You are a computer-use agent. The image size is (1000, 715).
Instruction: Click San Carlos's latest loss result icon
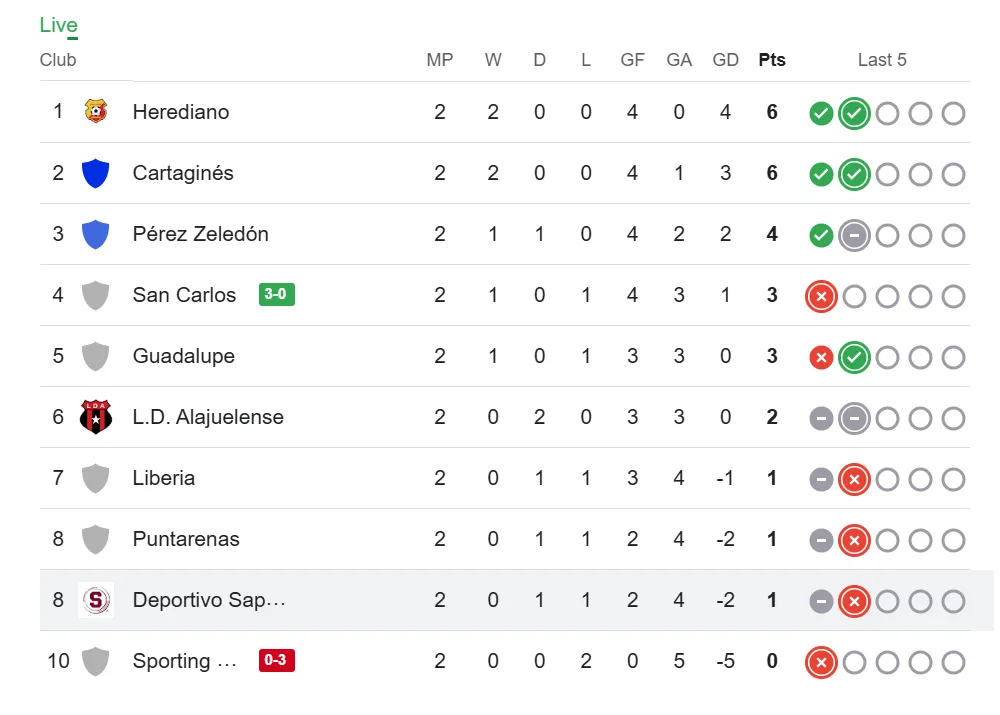pos(821,296)
